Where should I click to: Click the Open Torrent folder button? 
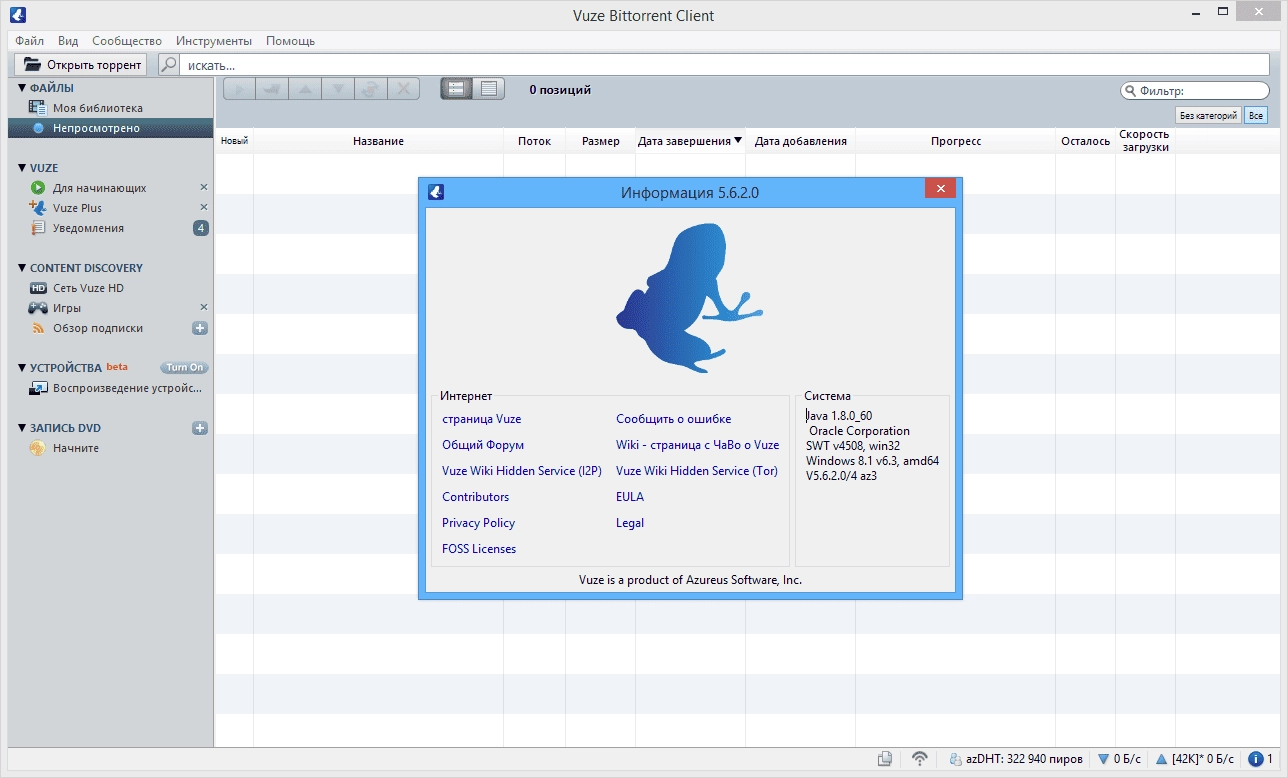coord(80,65)
